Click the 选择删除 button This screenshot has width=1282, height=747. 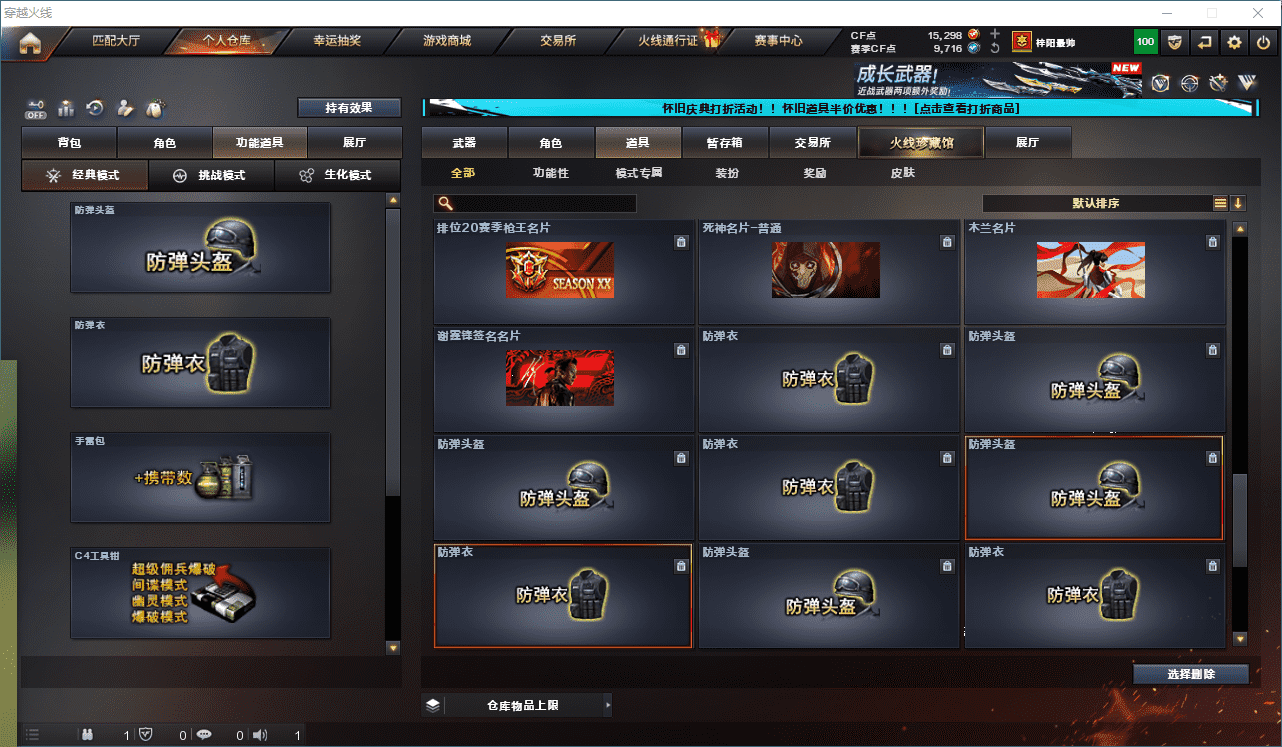pyautogui.click(x=1191, y=674)
